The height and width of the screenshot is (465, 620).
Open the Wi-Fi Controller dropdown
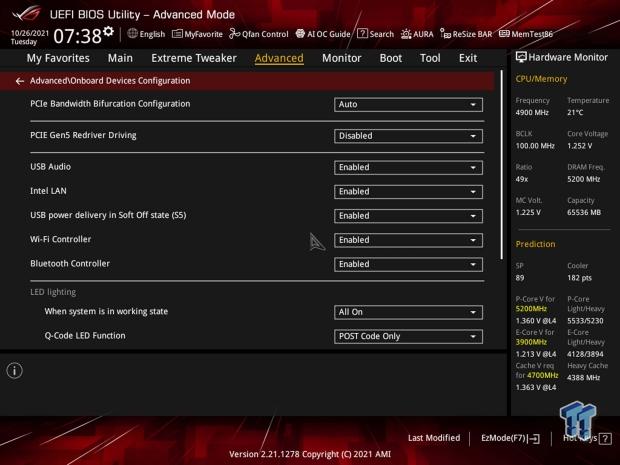[x=408, y=240]
